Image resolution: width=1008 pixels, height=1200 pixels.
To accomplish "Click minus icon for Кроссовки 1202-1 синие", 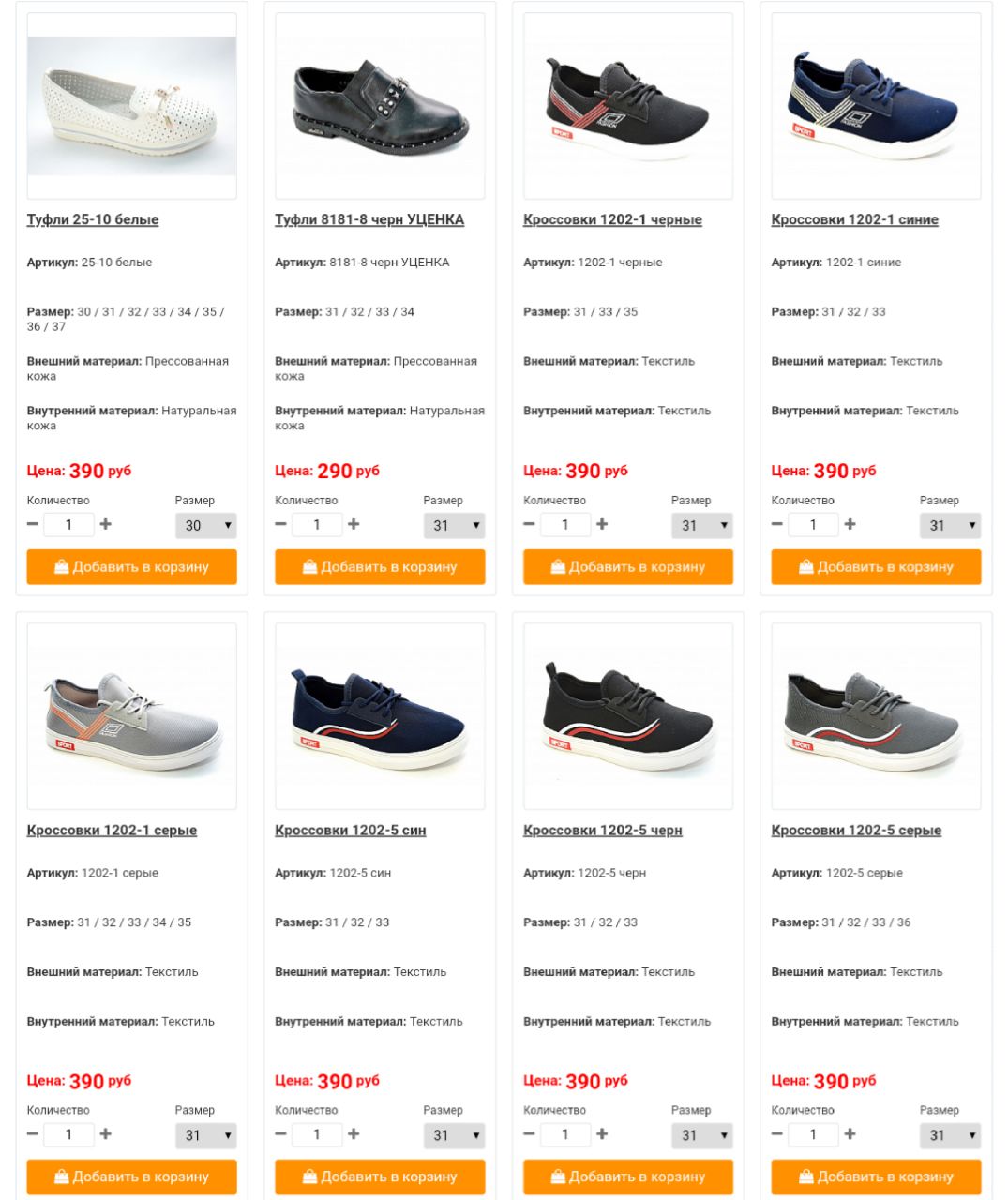I will pos(776,524).
